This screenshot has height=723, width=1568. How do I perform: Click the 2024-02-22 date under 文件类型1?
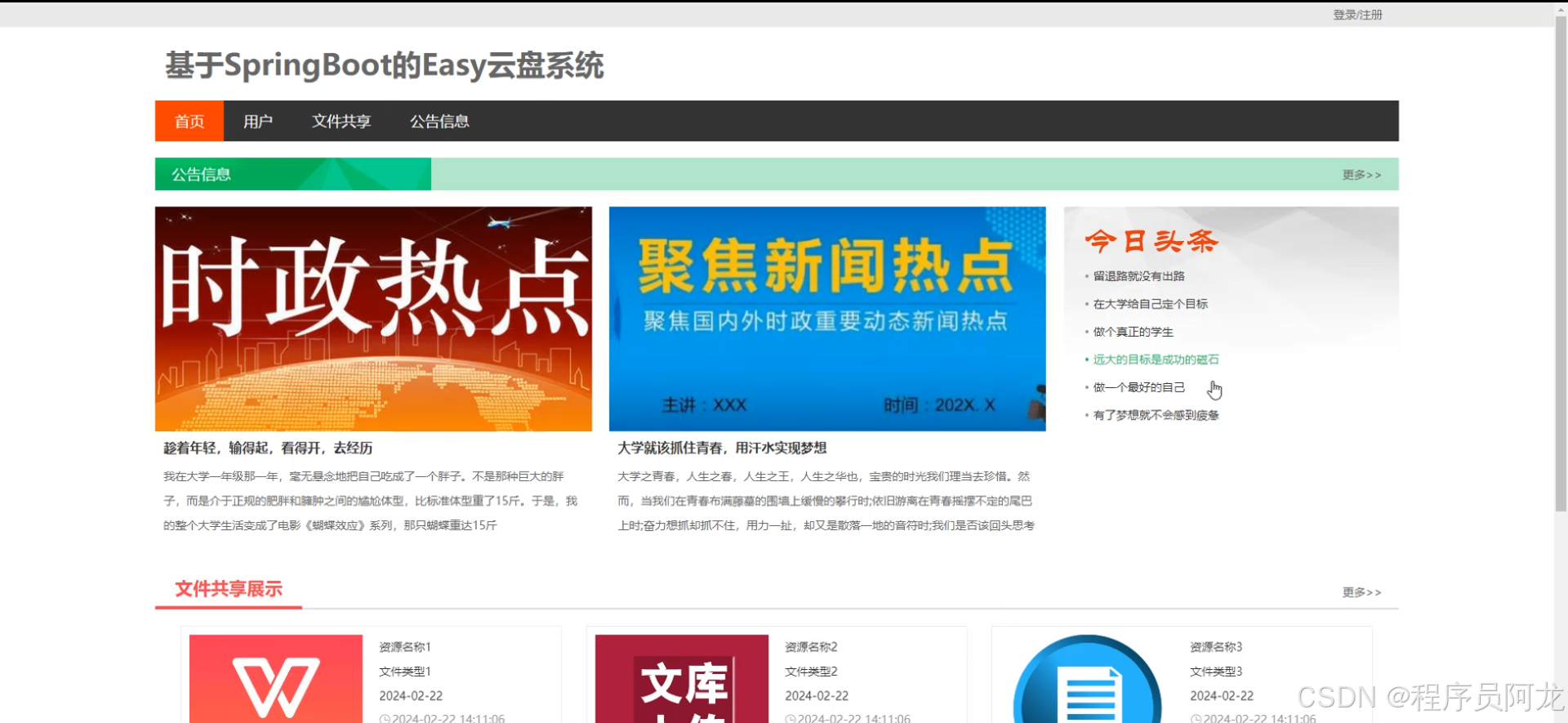[x=411, y=696]
